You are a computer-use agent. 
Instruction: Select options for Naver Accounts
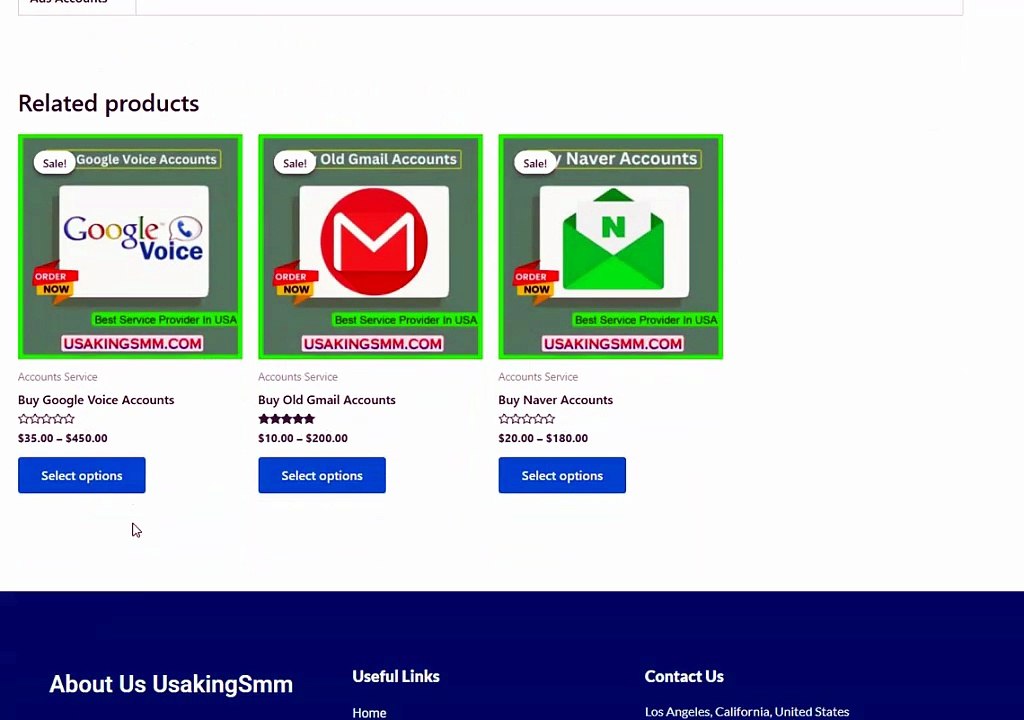click(x=562, y=475)
